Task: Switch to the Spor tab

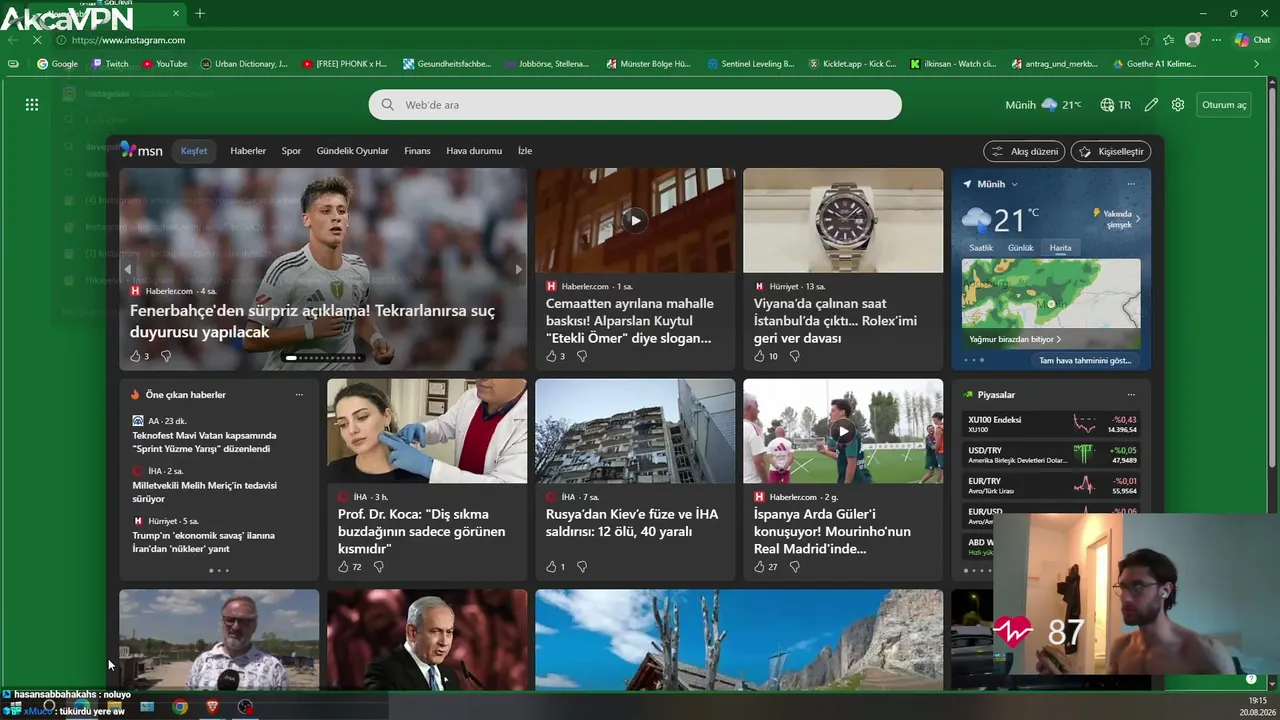Action: point(291,151)
